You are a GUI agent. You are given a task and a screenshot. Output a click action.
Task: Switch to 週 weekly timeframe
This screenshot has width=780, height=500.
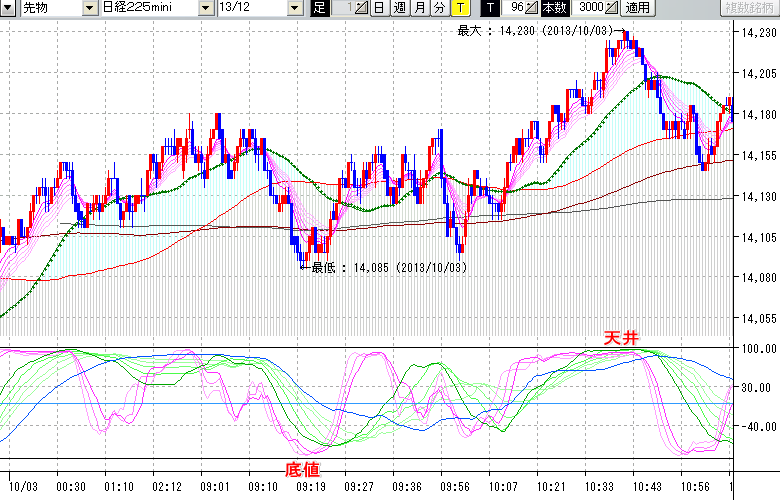pyautogui.click(x=399, y=8)
